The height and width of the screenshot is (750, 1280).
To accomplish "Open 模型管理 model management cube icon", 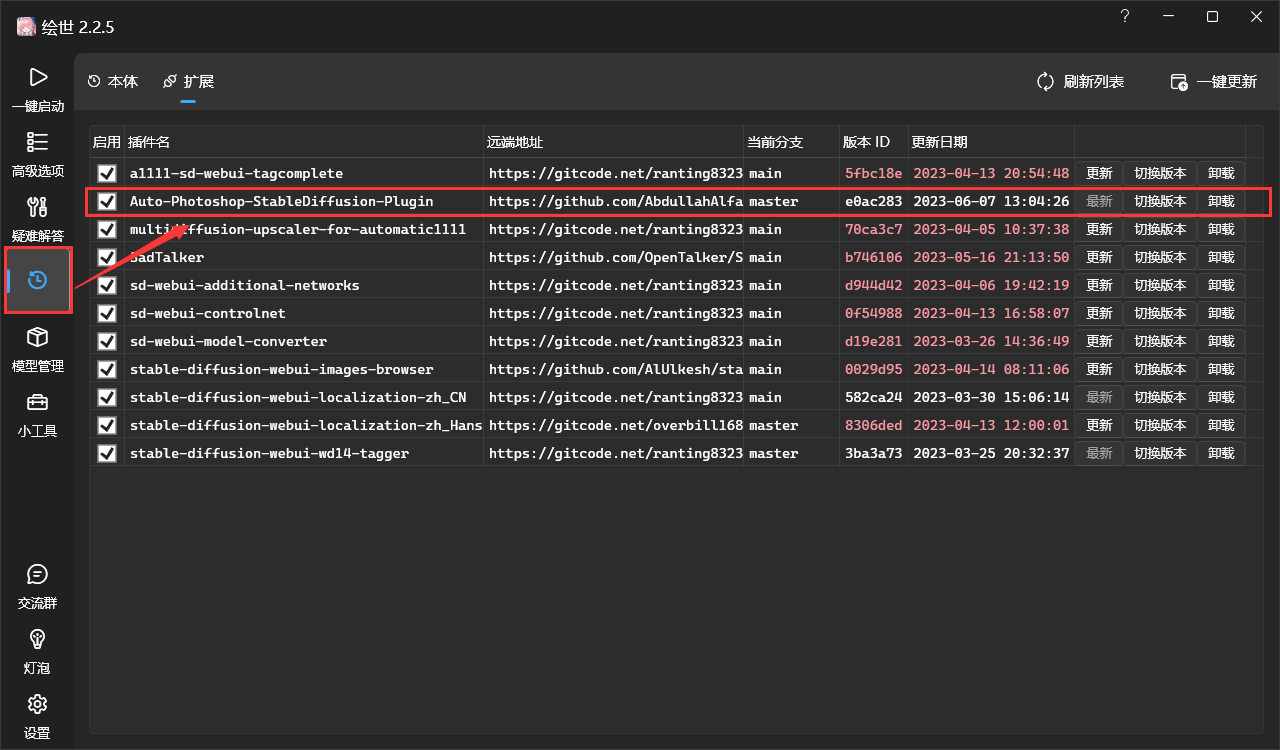I will tap(37, 337).
